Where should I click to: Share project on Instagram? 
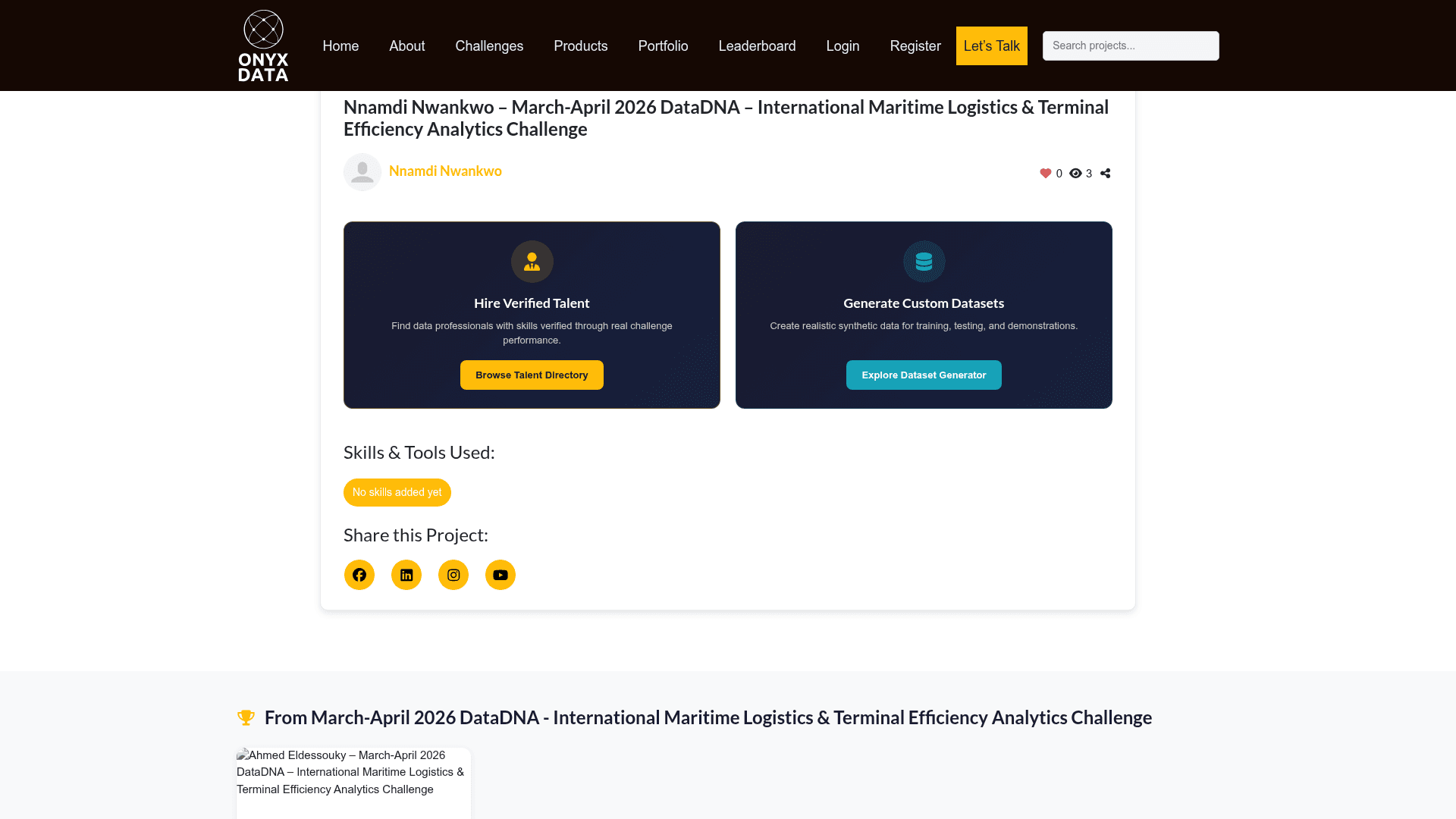tap(453, 575)
